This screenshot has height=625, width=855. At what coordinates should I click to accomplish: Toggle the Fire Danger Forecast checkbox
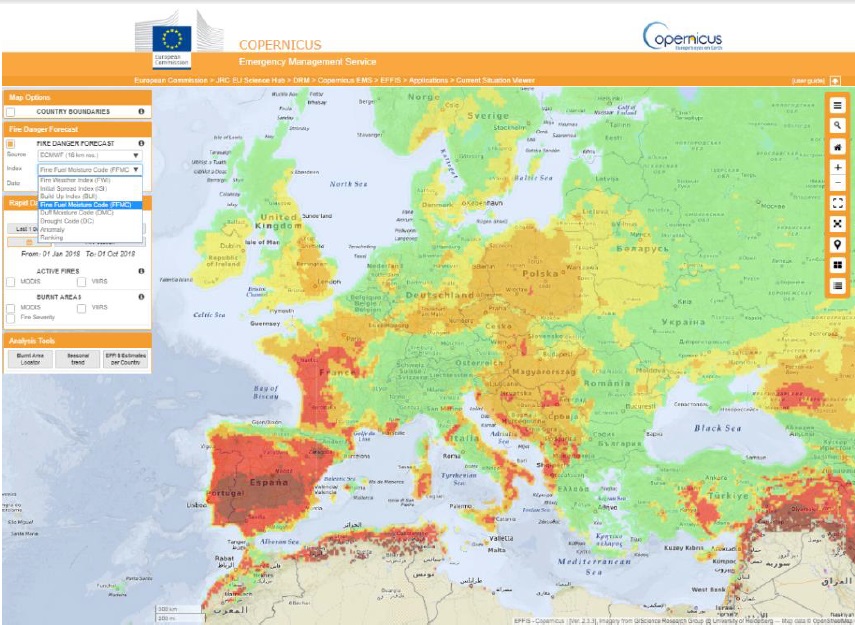11,144
